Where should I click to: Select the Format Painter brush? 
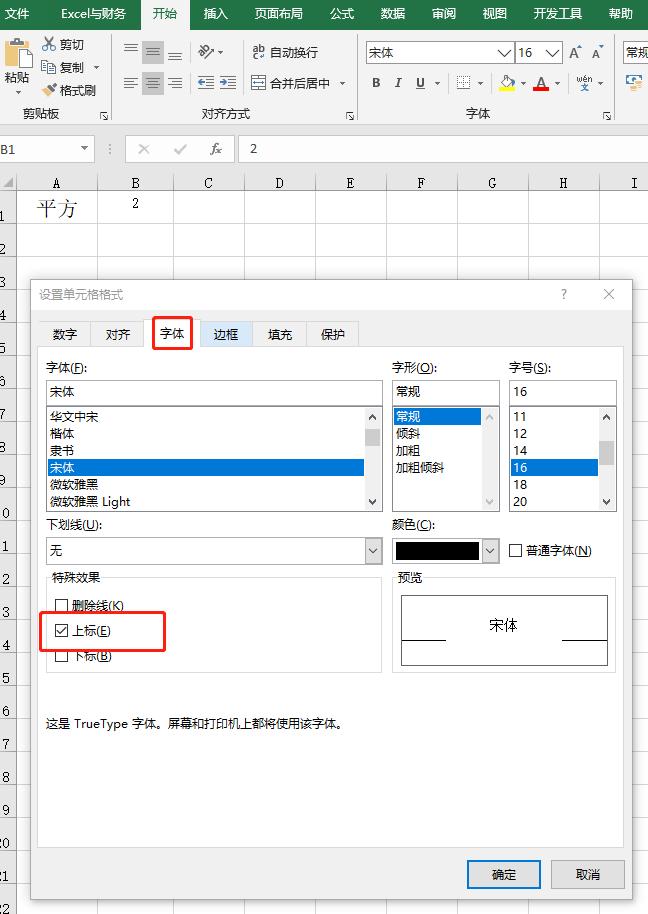pyautogui.click(x=49, y=90)
